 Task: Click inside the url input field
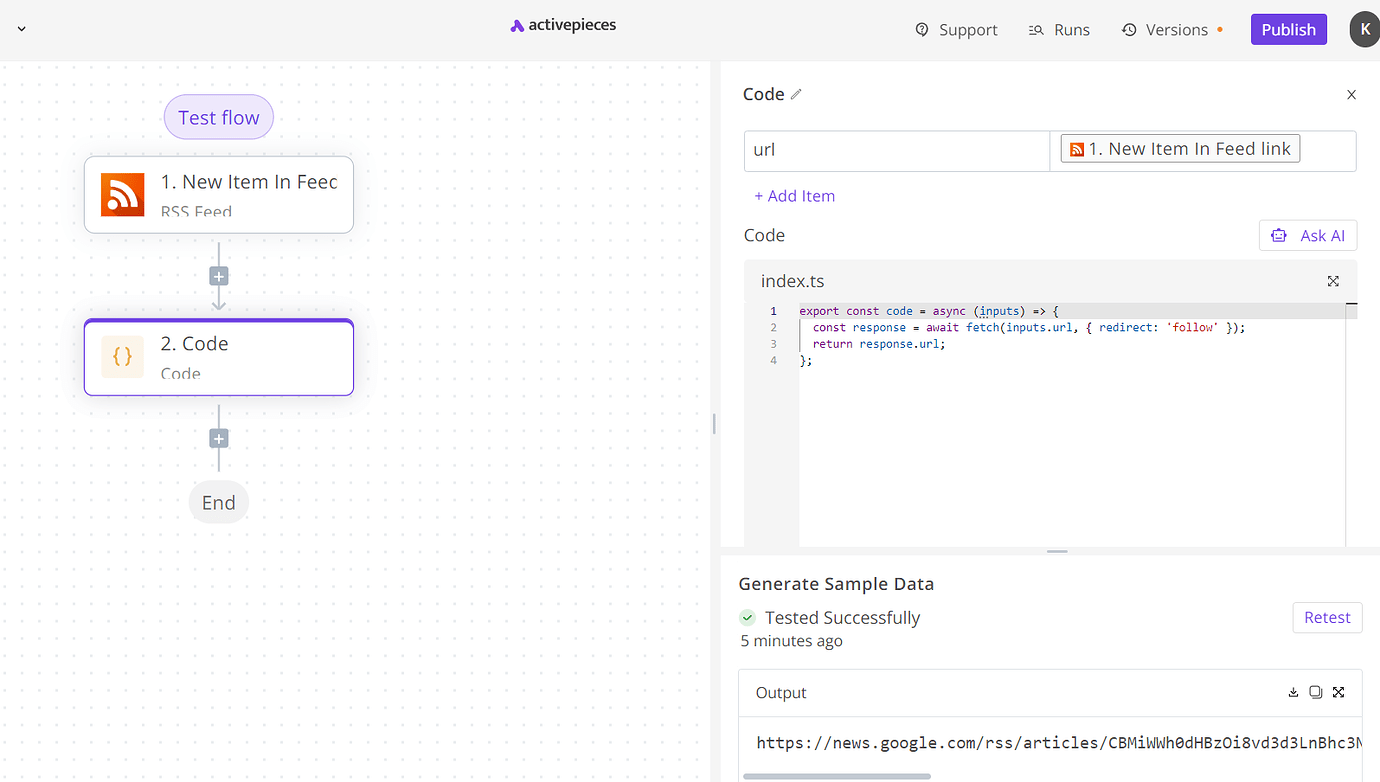tap(896, 149)
